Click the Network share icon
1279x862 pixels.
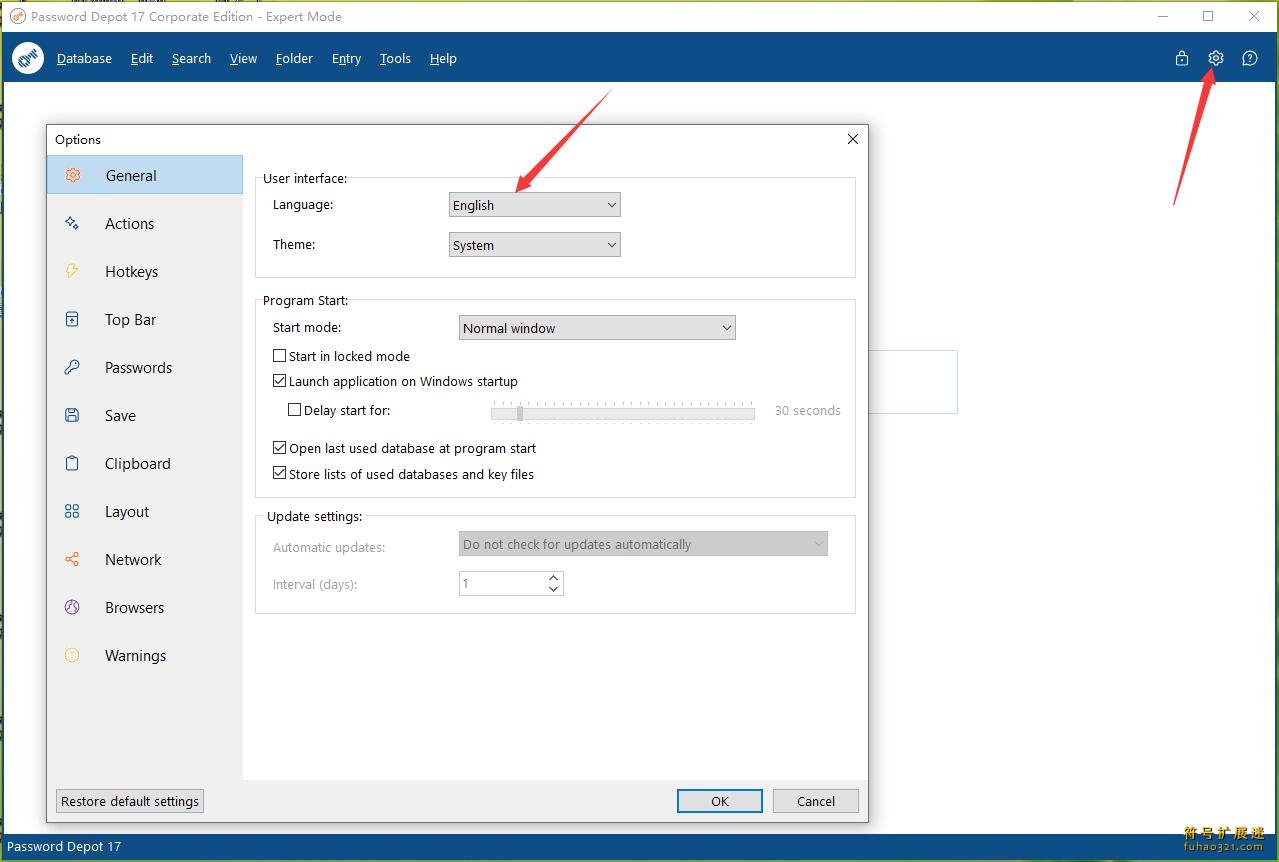[72, 559]
